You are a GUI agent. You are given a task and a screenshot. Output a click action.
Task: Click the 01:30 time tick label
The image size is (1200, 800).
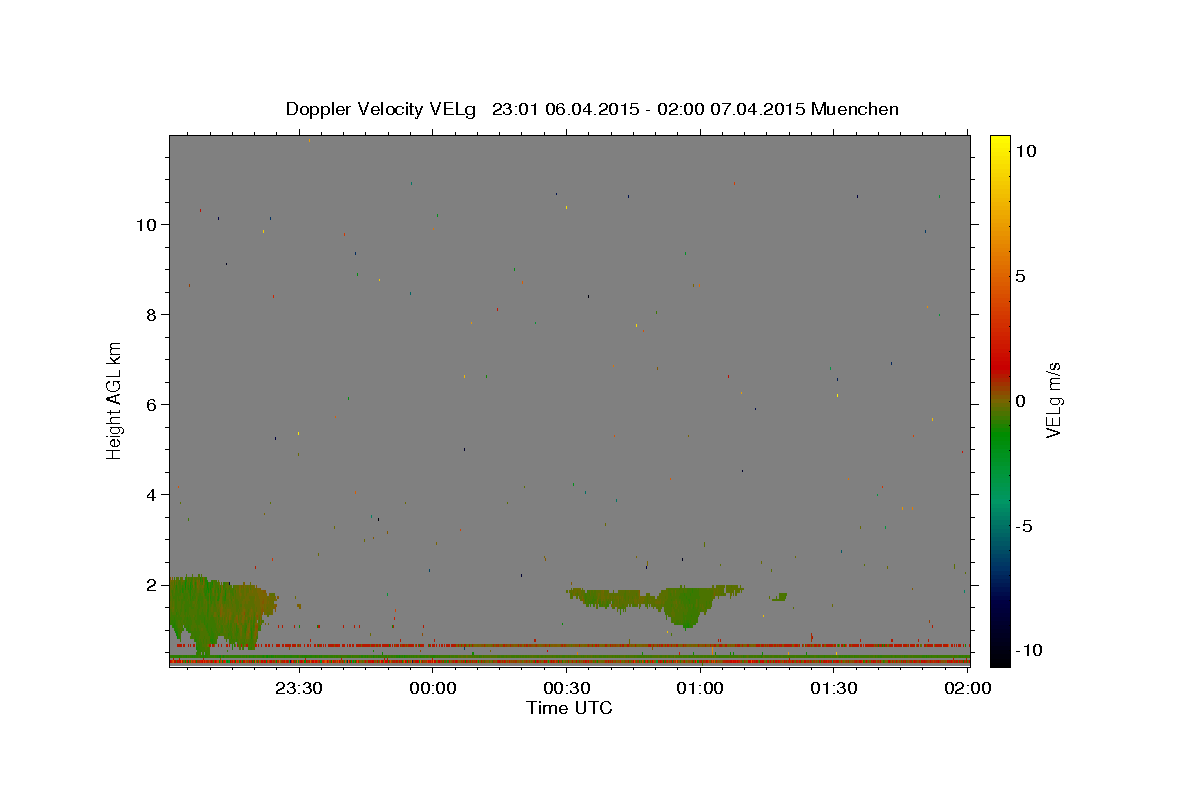834,688
